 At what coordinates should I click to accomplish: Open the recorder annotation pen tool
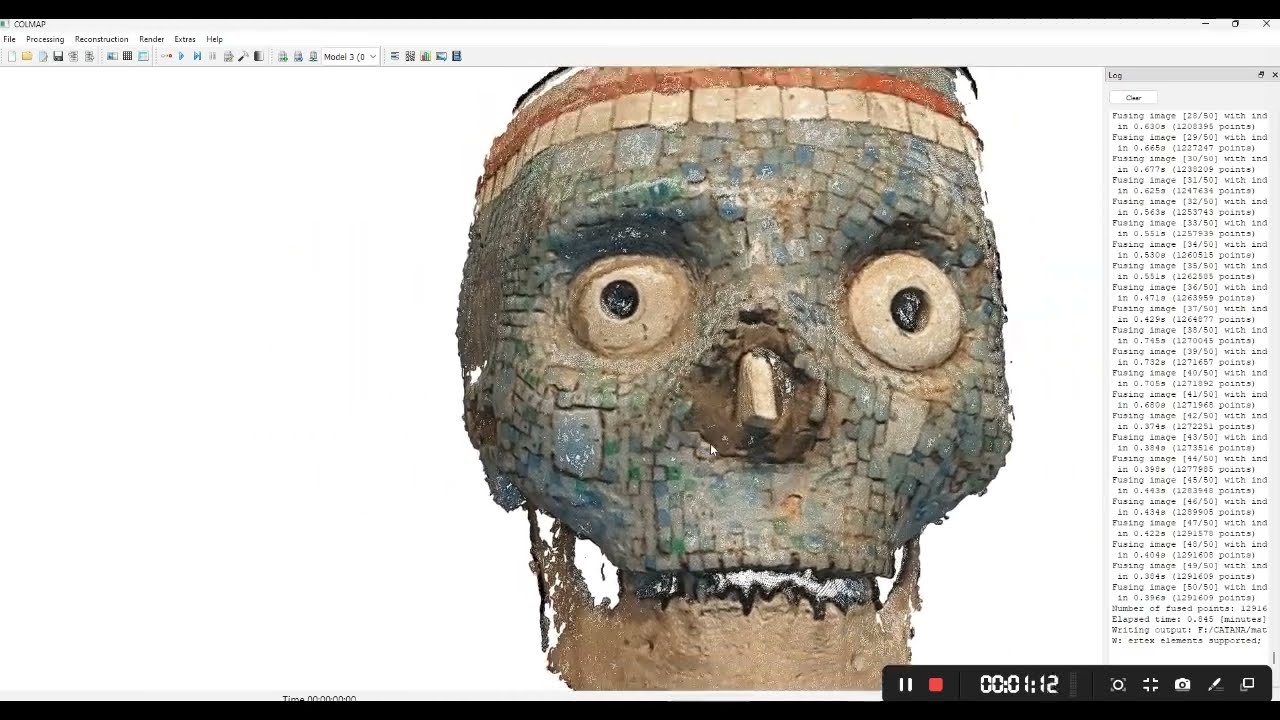coord(1215,685)
